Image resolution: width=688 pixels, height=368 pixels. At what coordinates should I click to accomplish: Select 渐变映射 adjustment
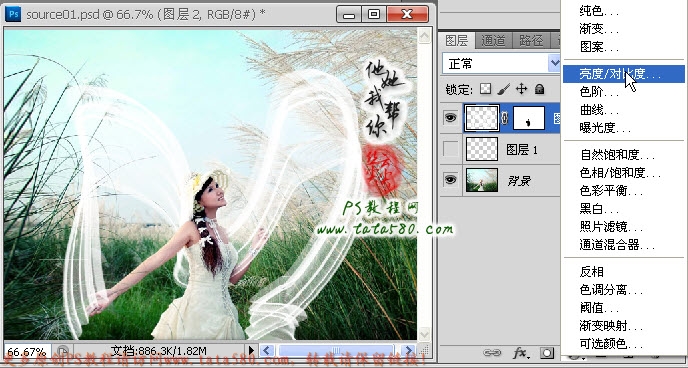click(x=624, y=326)
